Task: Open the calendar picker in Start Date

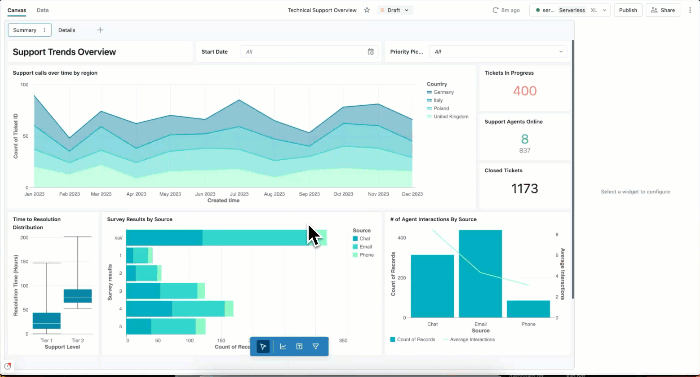Action: tap(371, 52)
